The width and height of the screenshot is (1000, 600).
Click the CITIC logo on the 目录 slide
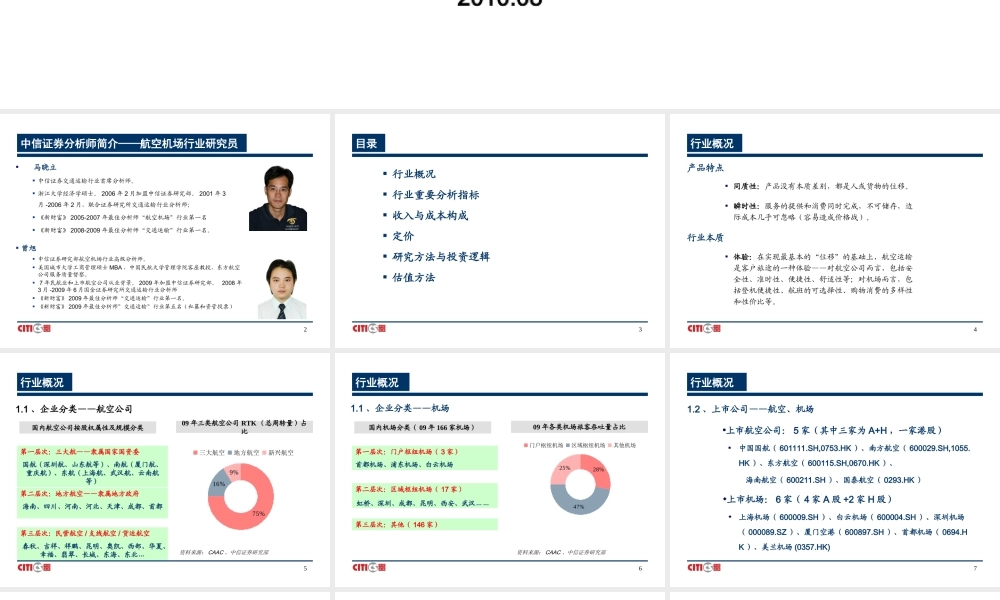[368, 327]
